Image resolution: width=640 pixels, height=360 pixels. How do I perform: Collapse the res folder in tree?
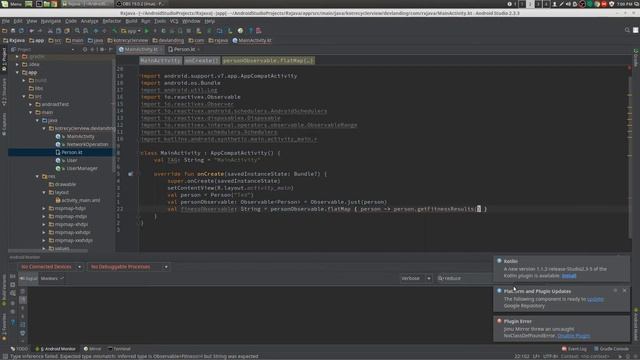click(x=37, y=176)
